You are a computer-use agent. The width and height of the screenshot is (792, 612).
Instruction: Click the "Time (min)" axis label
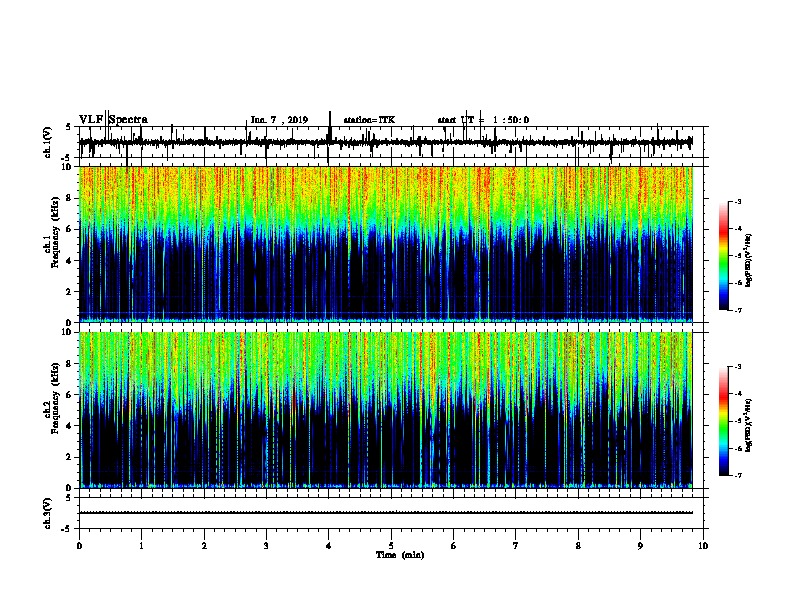400,555
